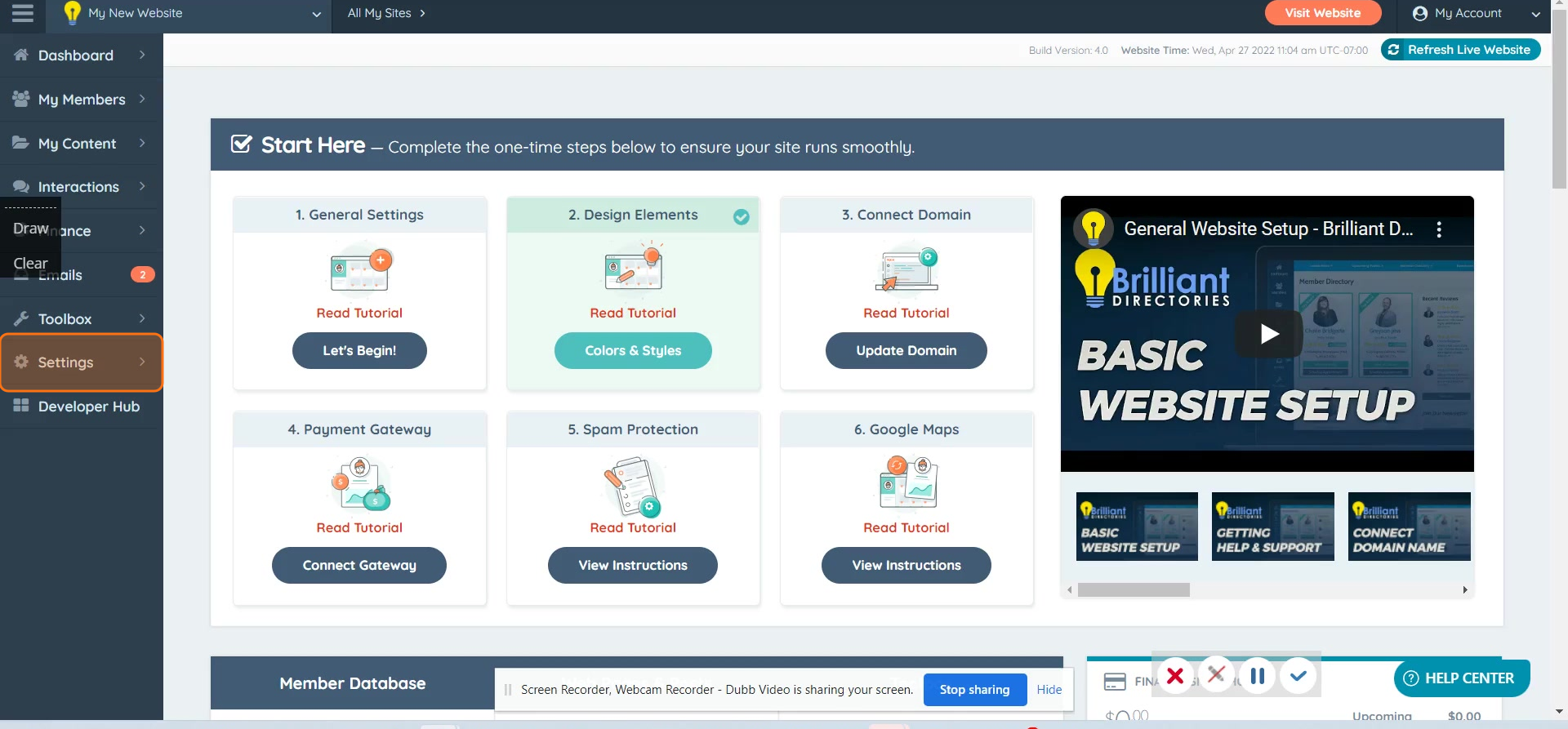Open the My Account dropdown

[1477, 13]
